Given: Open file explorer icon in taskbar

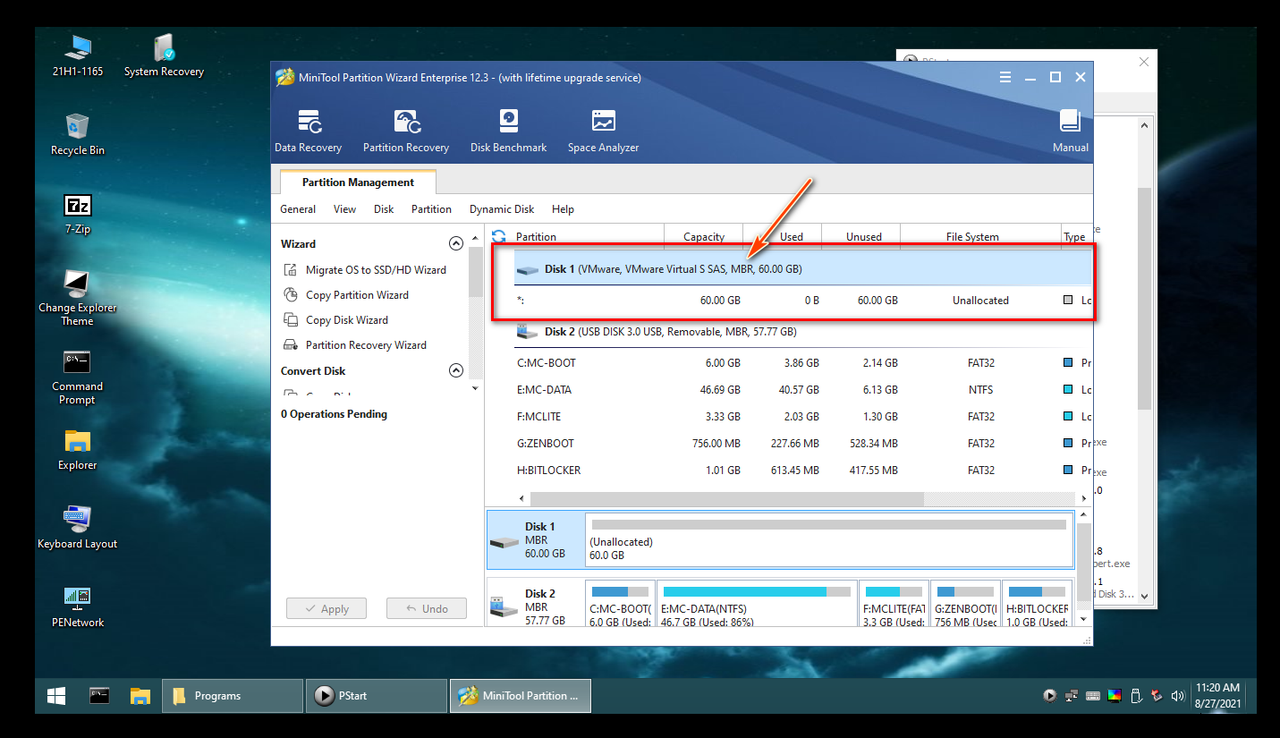Looking at the screenshot, I should 140,696.
